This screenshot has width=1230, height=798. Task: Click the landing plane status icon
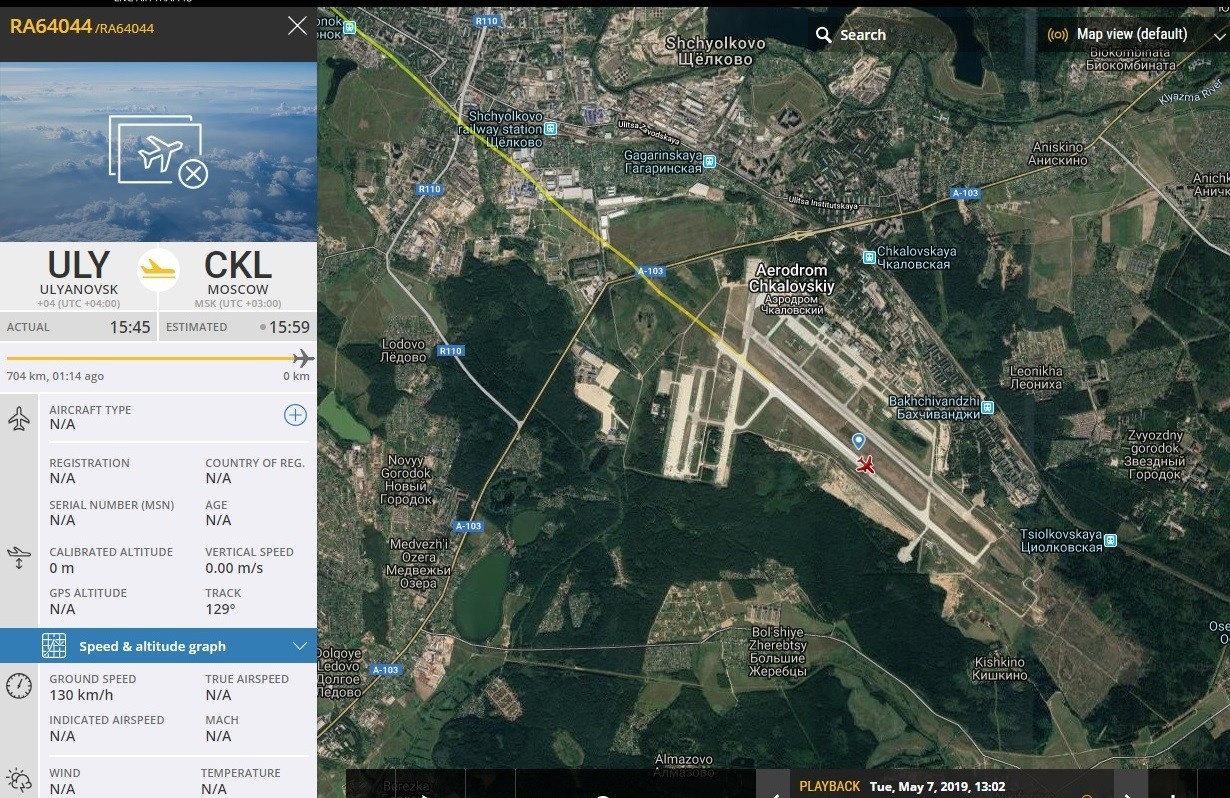(x=158, y=269)
